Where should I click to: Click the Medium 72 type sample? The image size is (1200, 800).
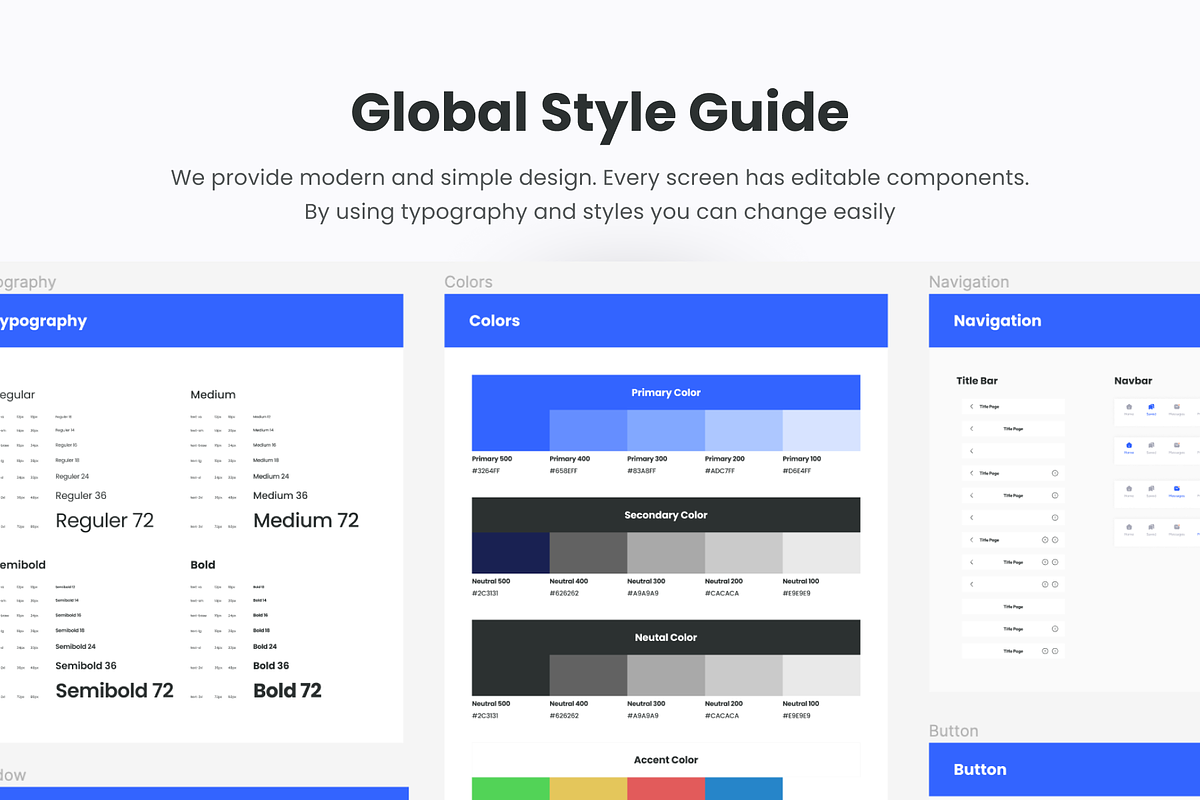click(306, 520)
